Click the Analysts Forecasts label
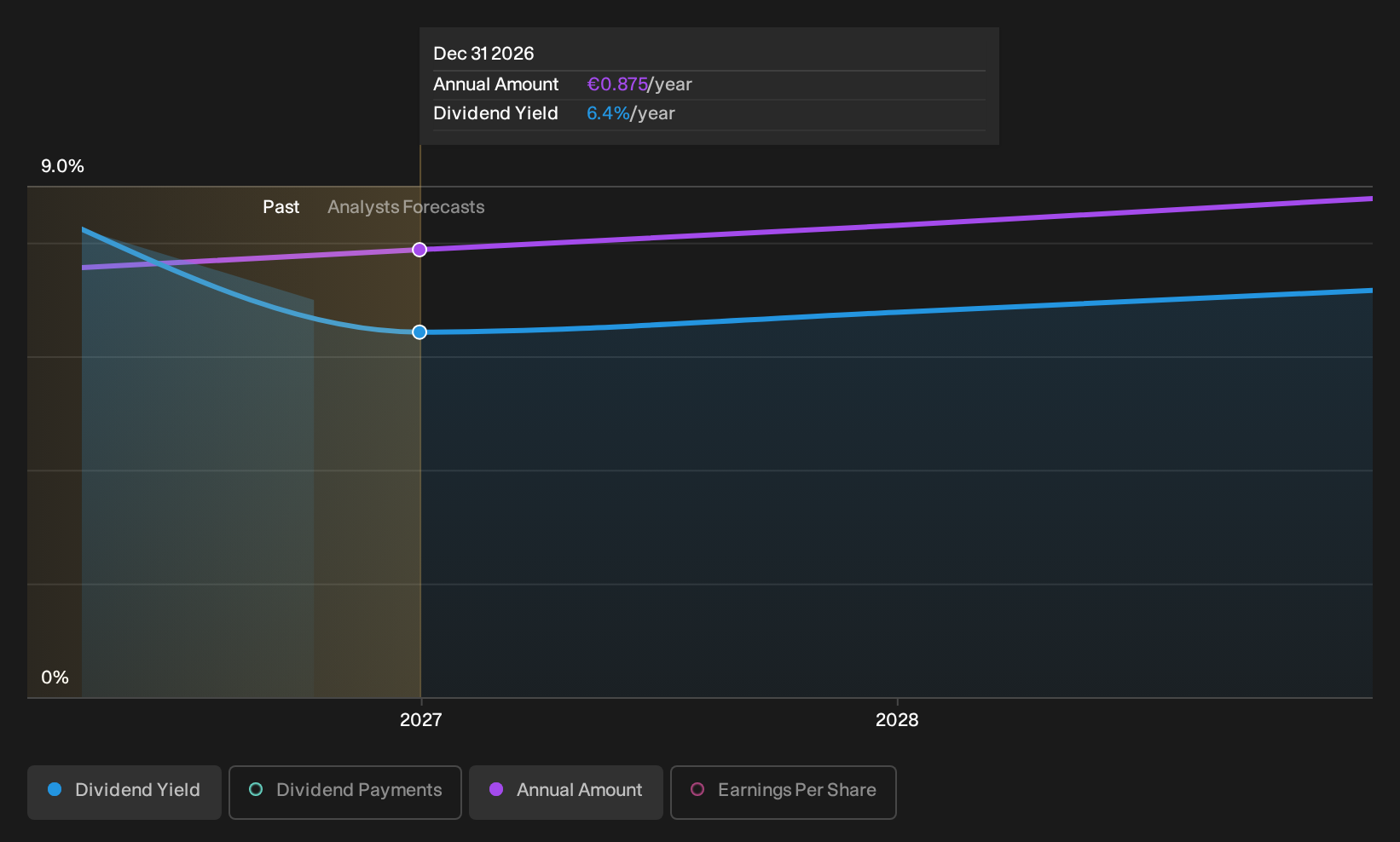 click(406, 207)
